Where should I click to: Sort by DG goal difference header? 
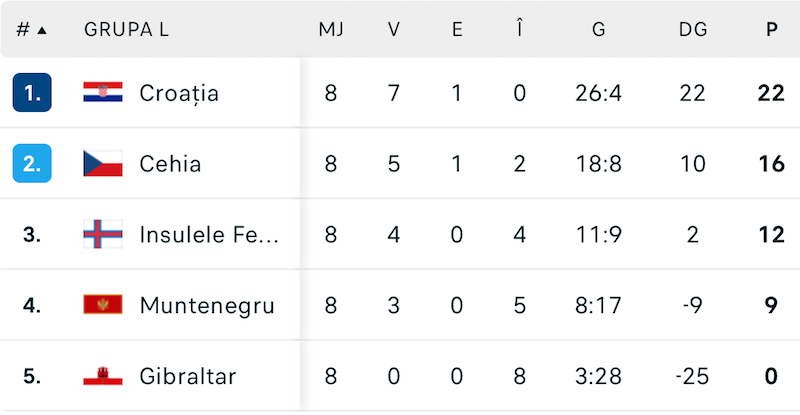pos(693,30)
